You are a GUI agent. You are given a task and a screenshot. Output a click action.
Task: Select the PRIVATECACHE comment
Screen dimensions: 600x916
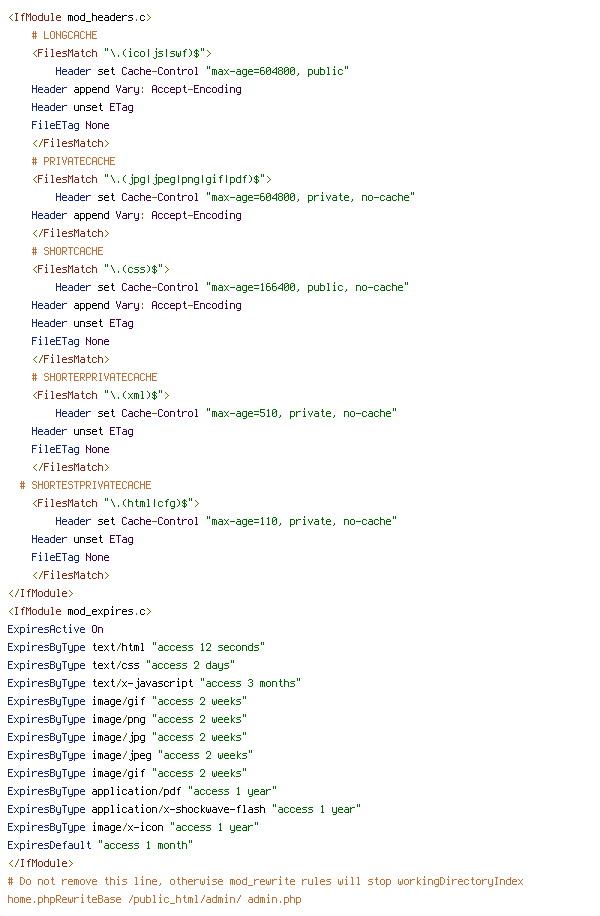pyautogui.click(x=74, y=161)
